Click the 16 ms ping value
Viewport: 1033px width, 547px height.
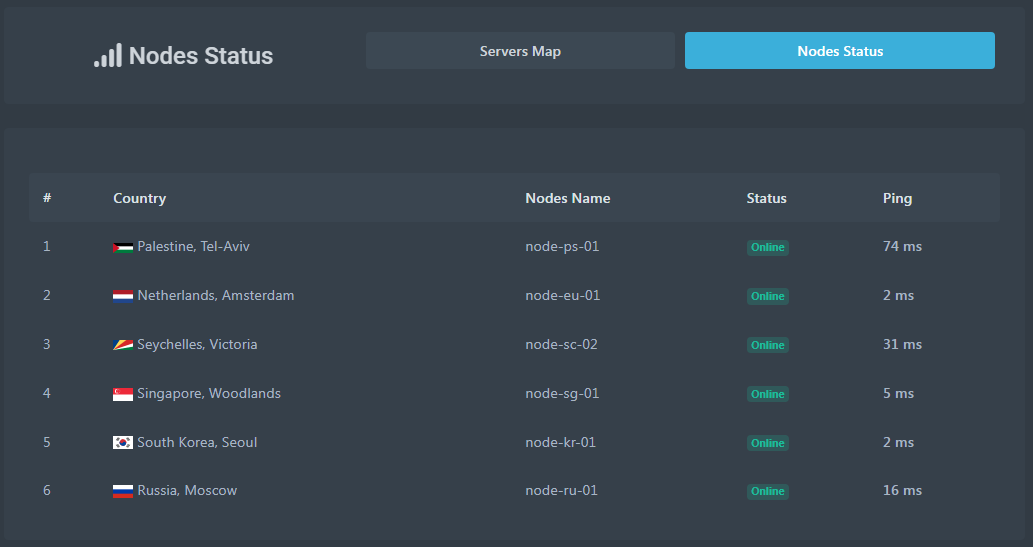tap(902, 490)
